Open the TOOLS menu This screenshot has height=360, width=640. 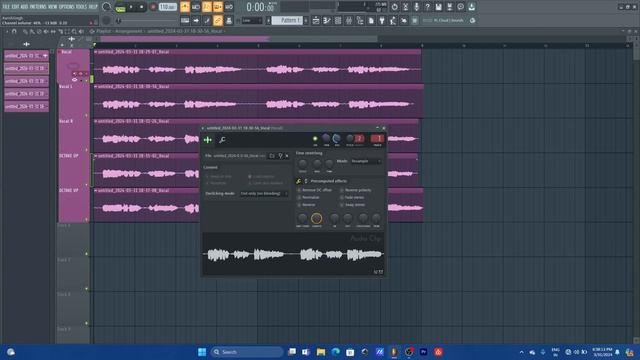coord(82,7)
